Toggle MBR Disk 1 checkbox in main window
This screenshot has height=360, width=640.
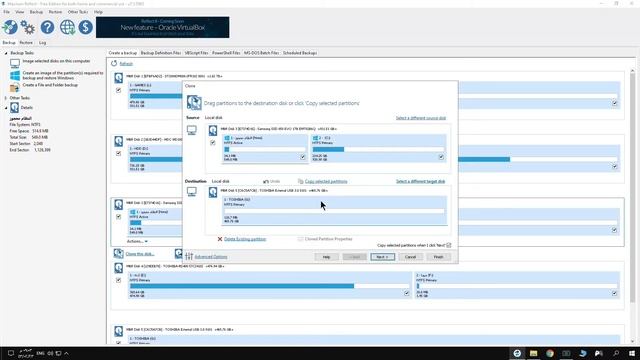tap(118, 90)
